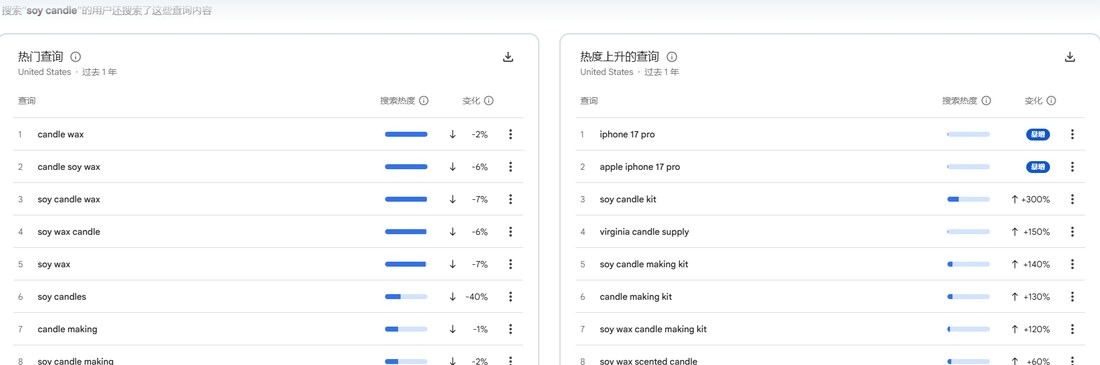Open the soy wax query
The width and height of the screenshot is (1100, 365).
click(x=54, y=265)
